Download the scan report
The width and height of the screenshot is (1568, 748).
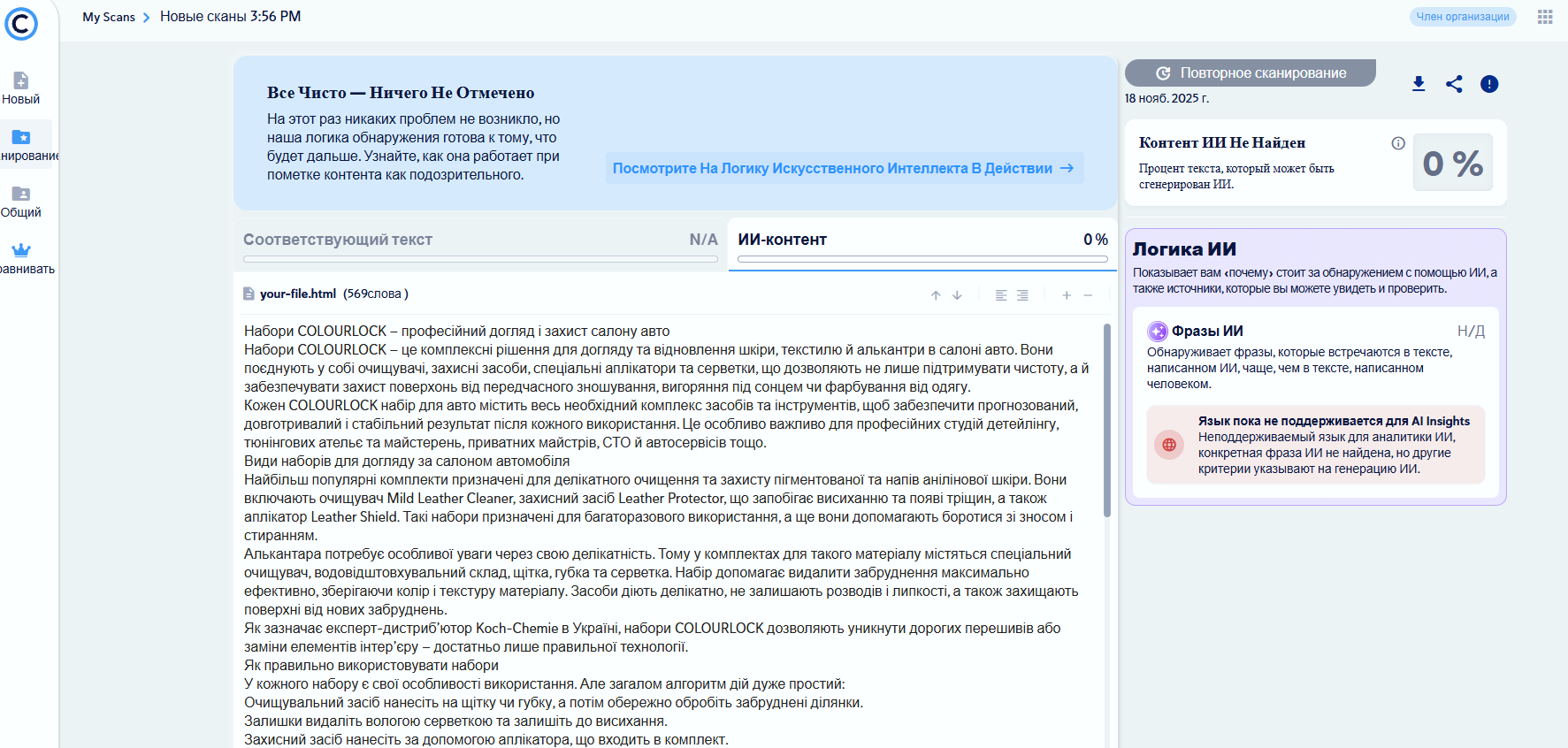[x=1419, y=84]
